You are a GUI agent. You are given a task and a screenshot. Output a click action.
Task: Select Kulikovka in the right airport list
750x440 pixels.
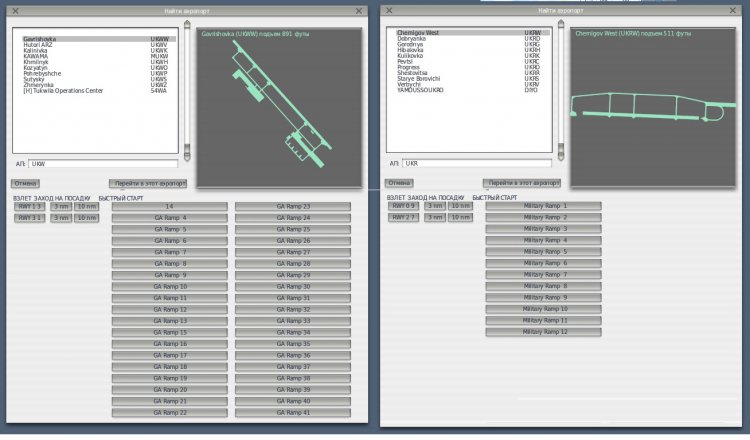click(x=473, y=56)
